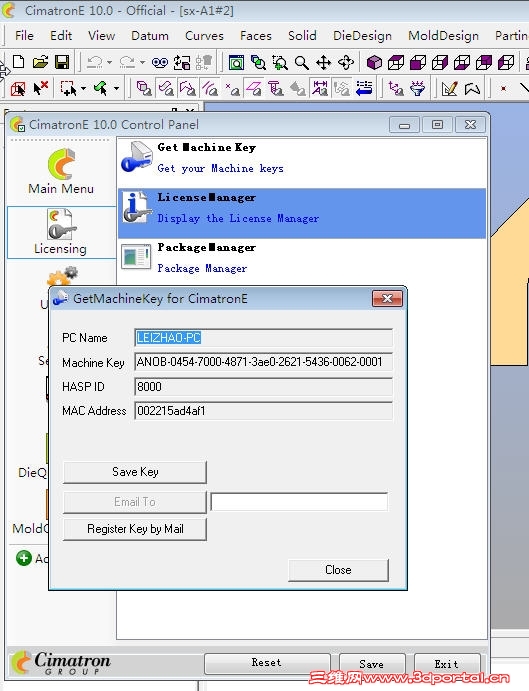Click the wireframe cube view icon
This screenshot has height=691, width=529.
[x=396, y=63]
